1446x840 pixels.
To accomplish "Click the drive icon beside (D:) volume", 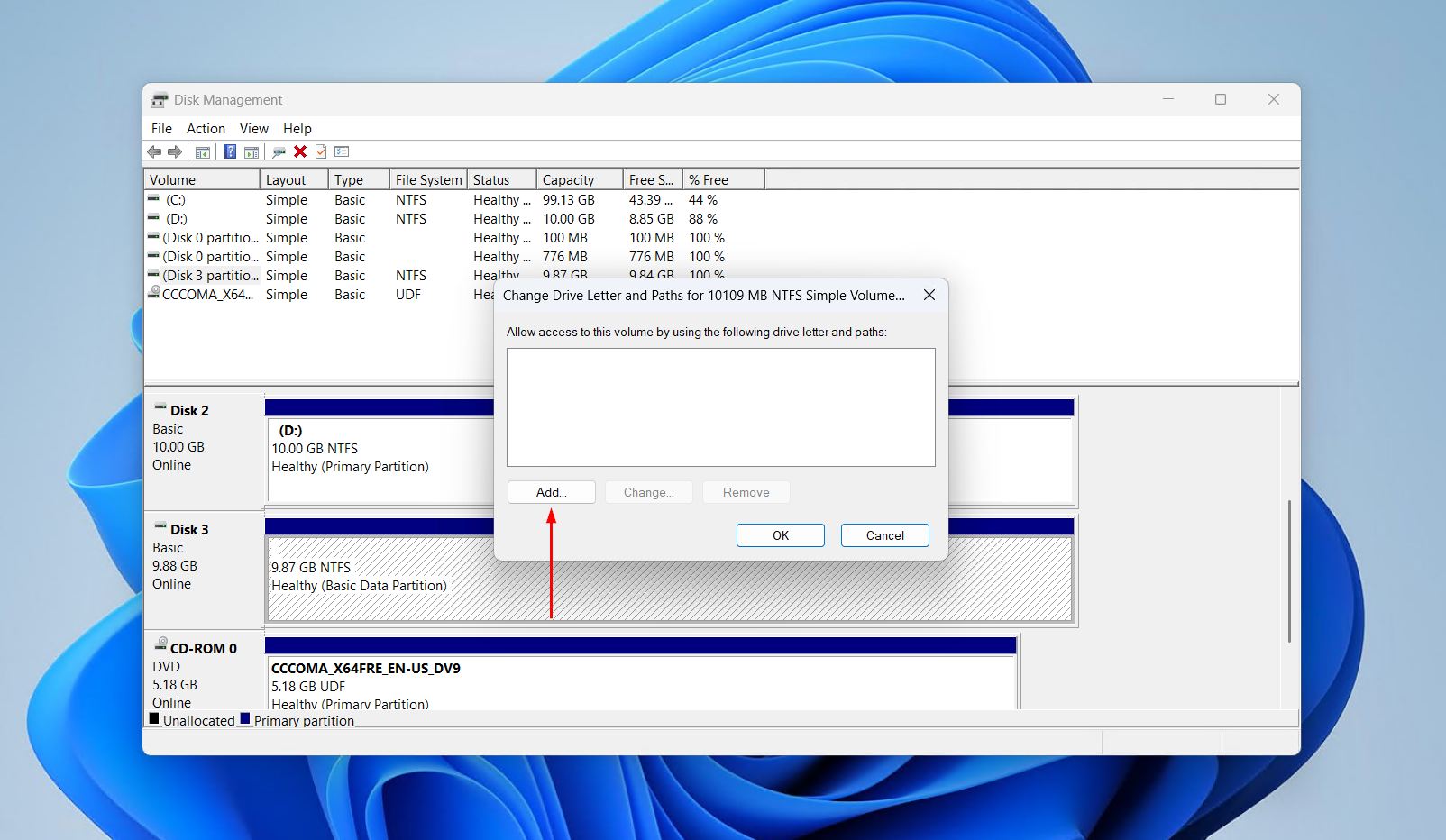I will 154,218.
